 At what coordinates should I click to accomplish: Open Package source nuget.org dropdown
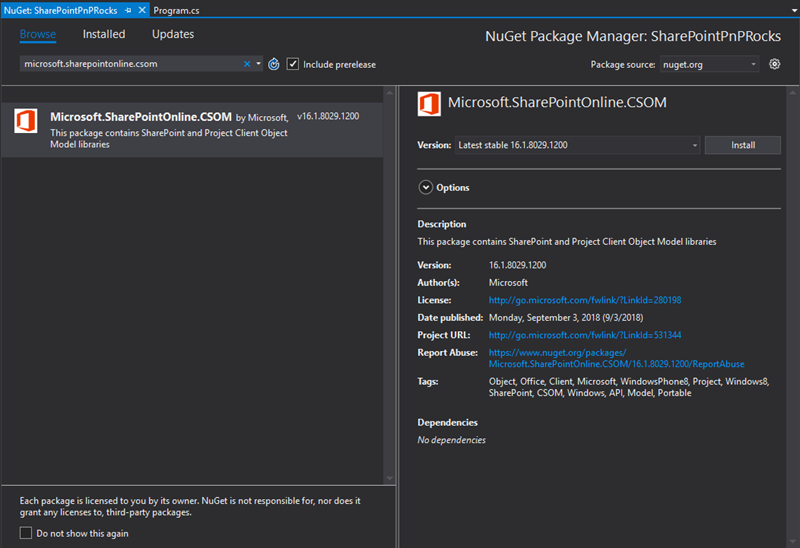[709, 64]
